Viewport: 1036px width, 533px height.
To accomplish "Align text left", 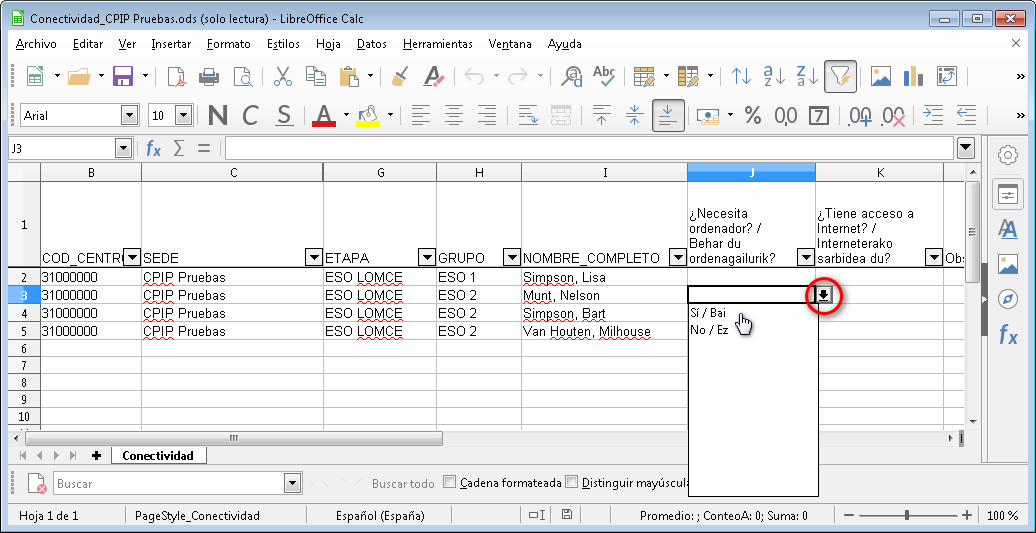I will 421,116.
